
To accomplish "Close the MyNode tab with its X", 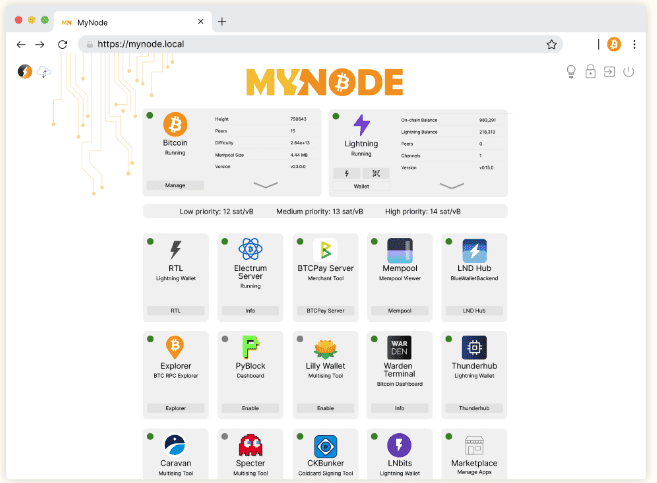I will tap(201, 22).
